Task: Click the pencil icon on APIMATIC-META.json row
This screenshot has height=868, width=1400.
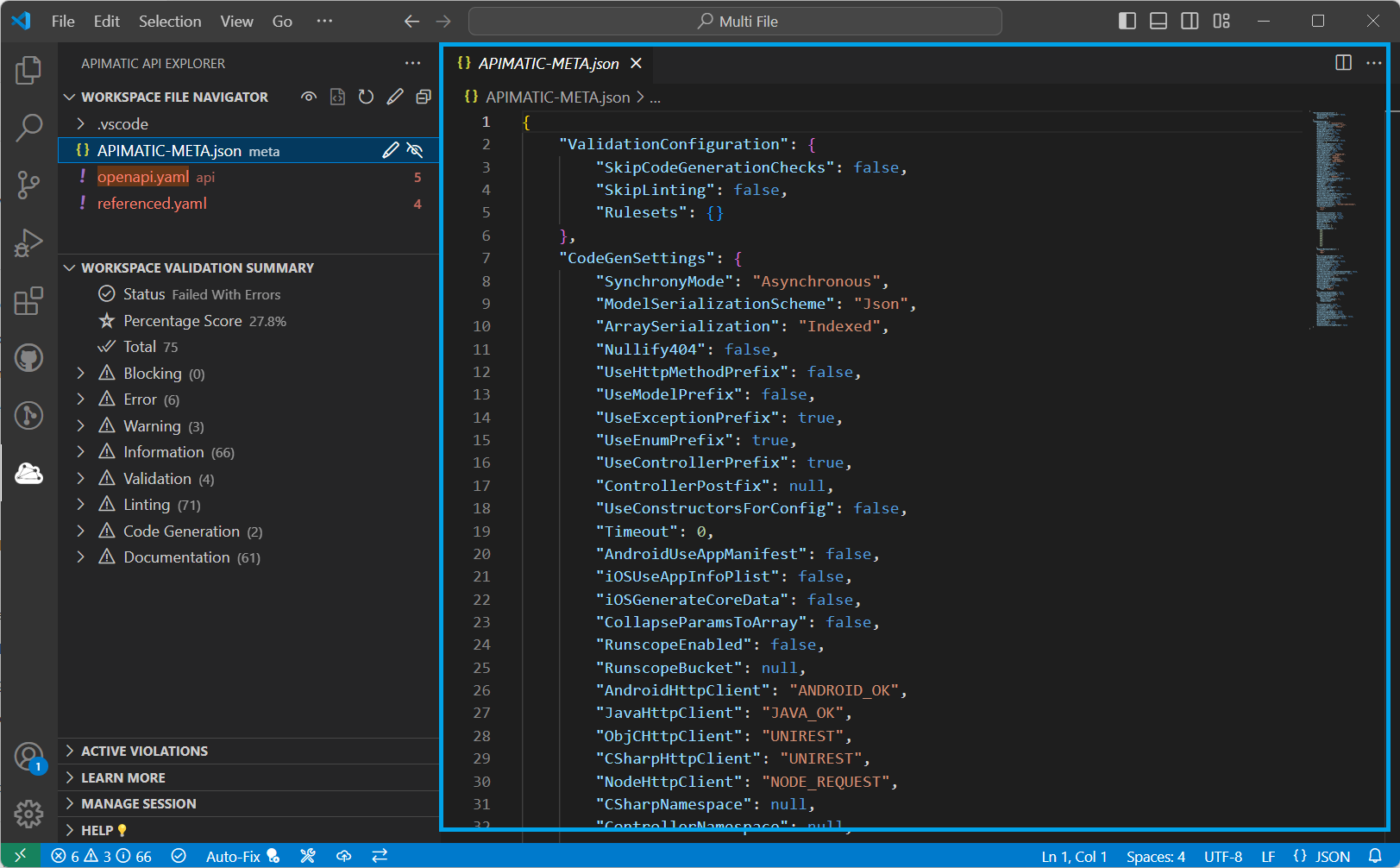Action: pos(390,150)
